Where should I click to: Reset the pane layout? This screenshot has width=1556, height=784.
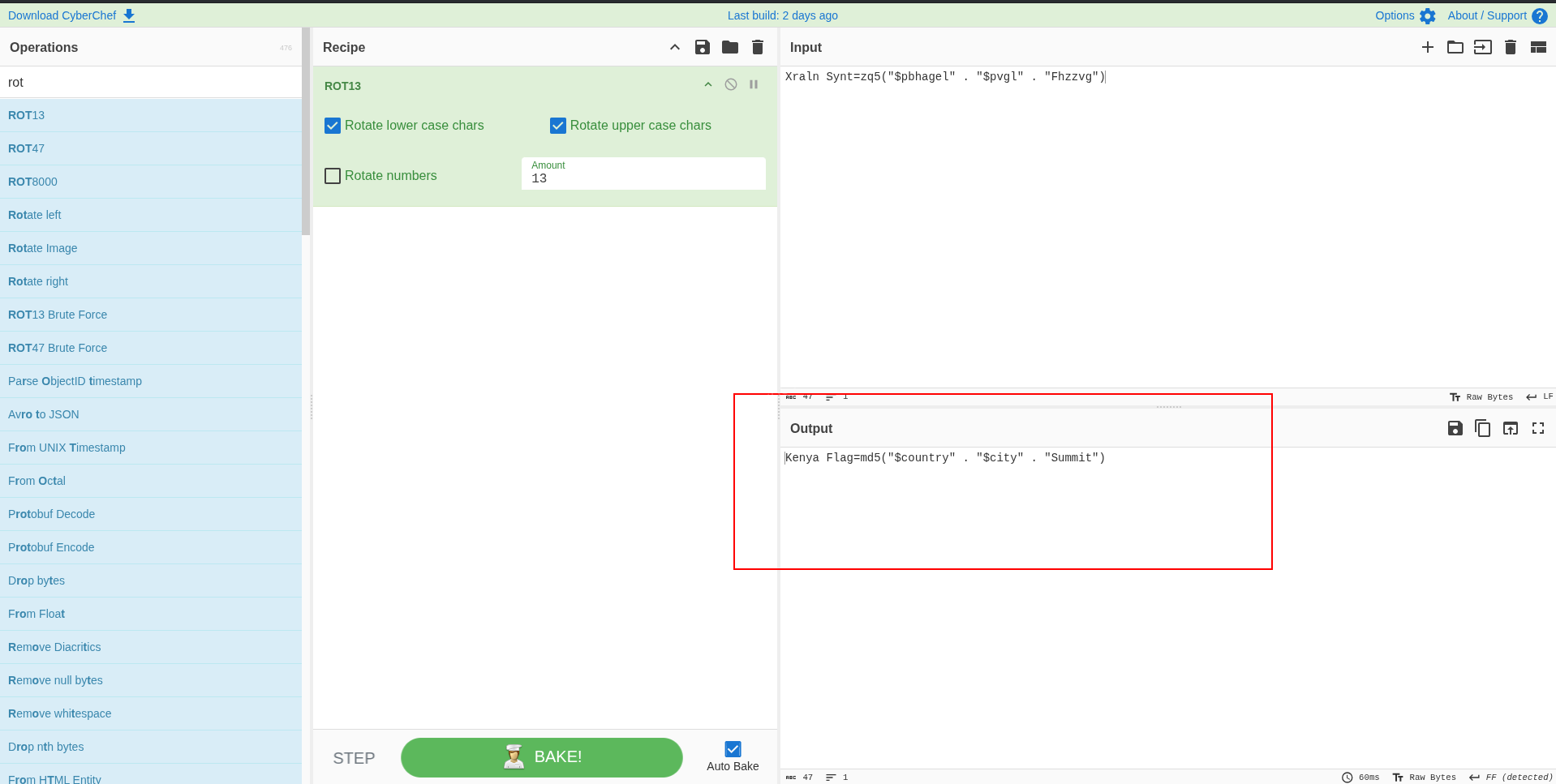tap(1538, 47)
